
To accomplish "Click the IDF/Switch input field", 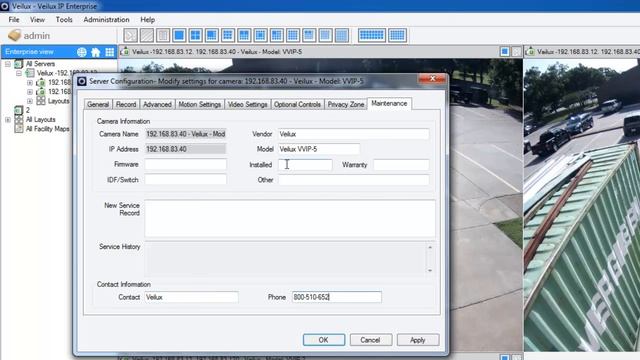I will [x=186, y=180].
